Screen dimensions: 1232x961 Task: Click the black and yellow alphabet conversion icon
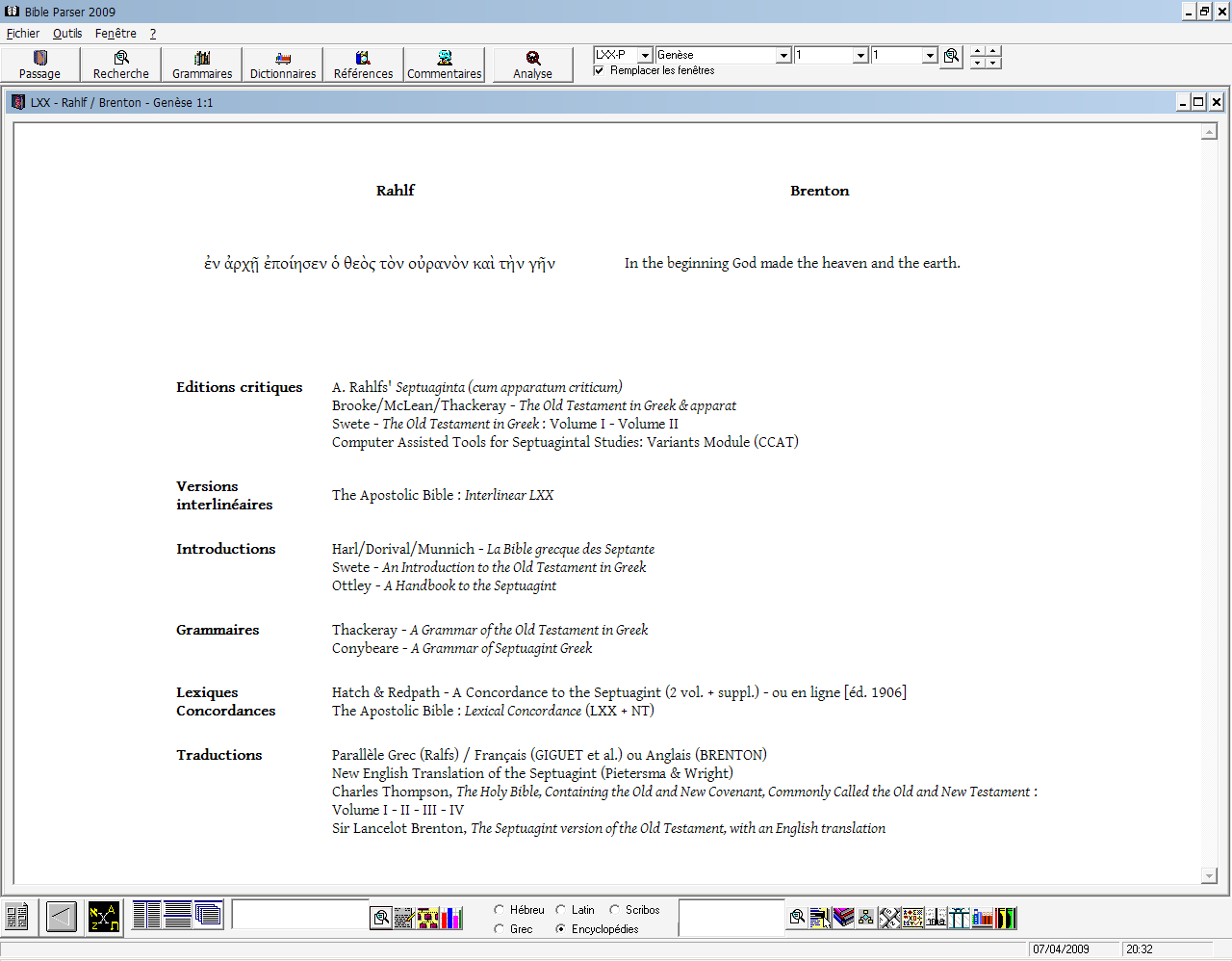pyautogui.click(x=103, y=916)
